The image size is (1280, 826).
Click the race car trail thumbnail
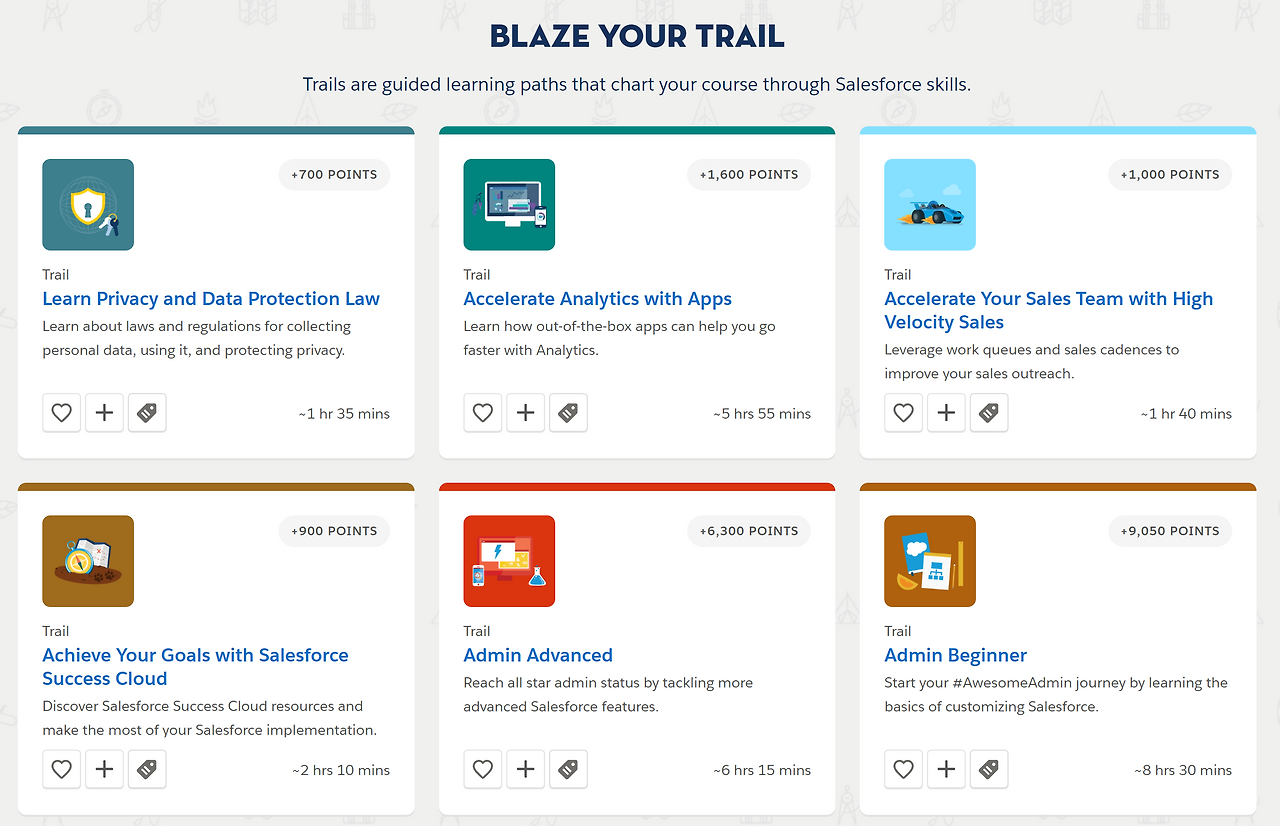point(930,205)
